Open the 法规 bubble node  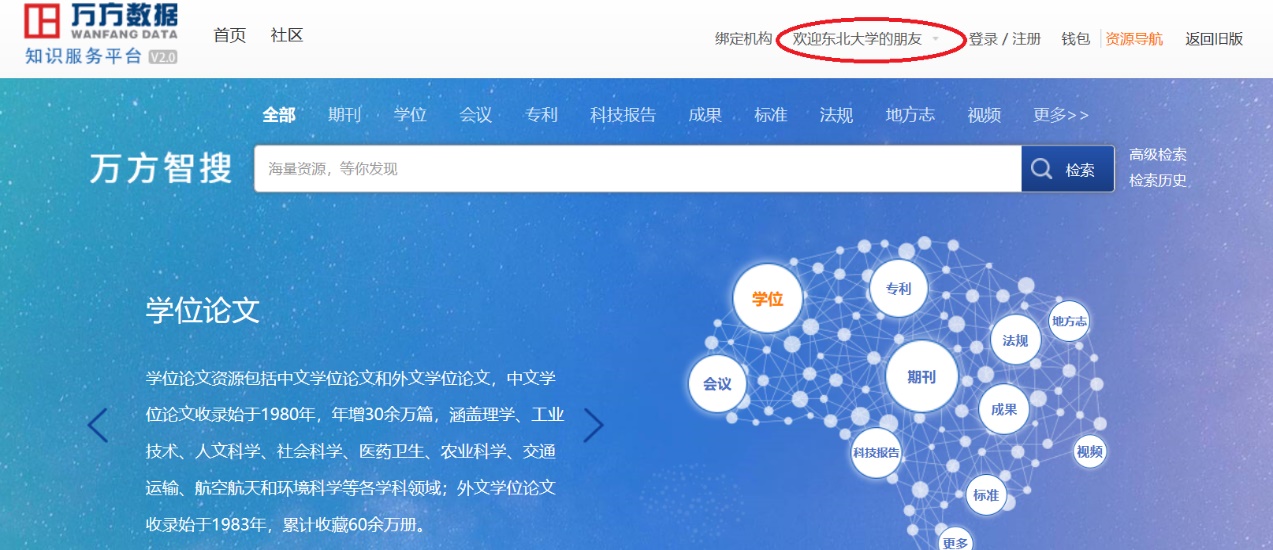[x=1015, y=341]
